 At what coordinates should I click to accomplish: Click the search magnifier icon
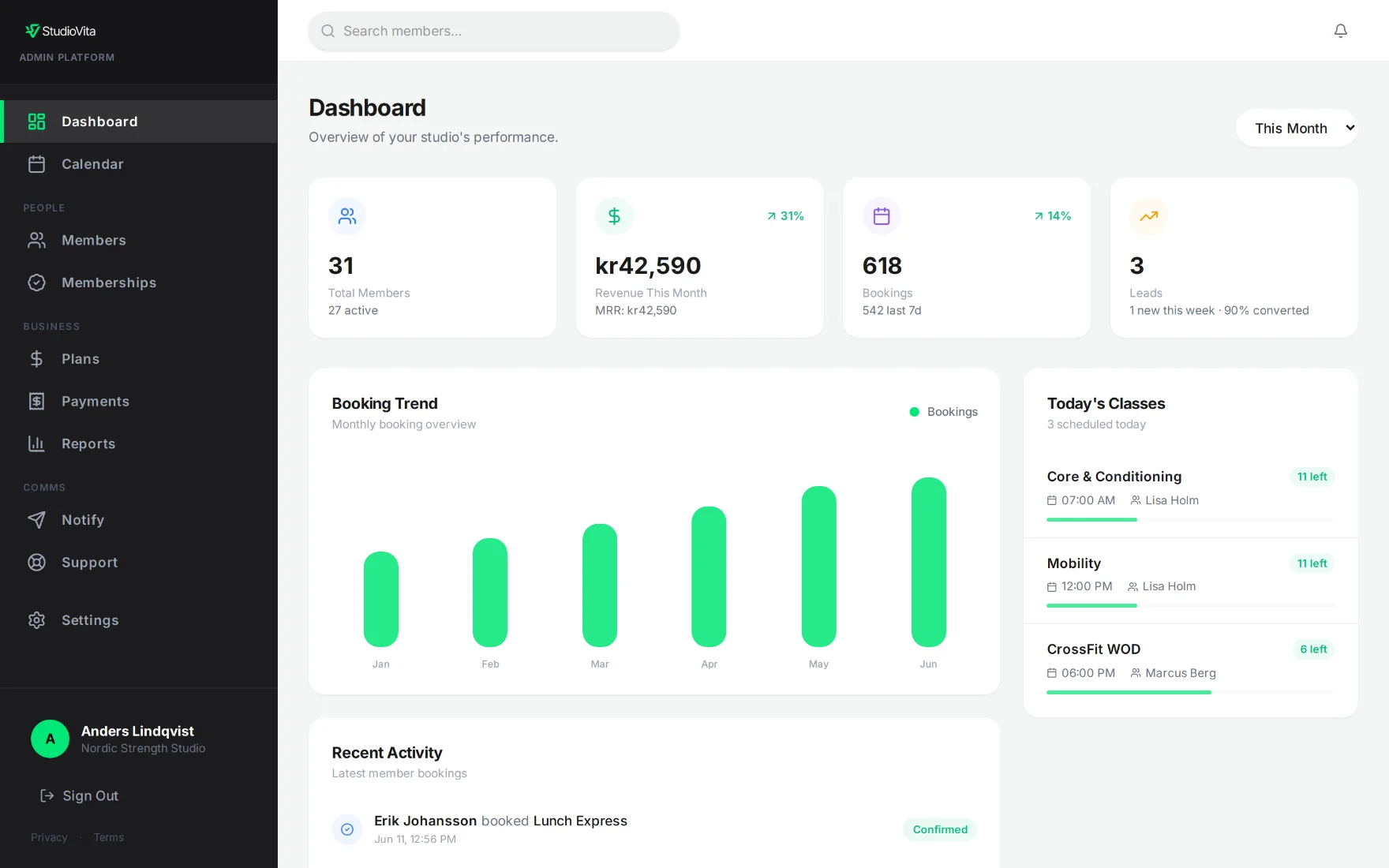328,31
